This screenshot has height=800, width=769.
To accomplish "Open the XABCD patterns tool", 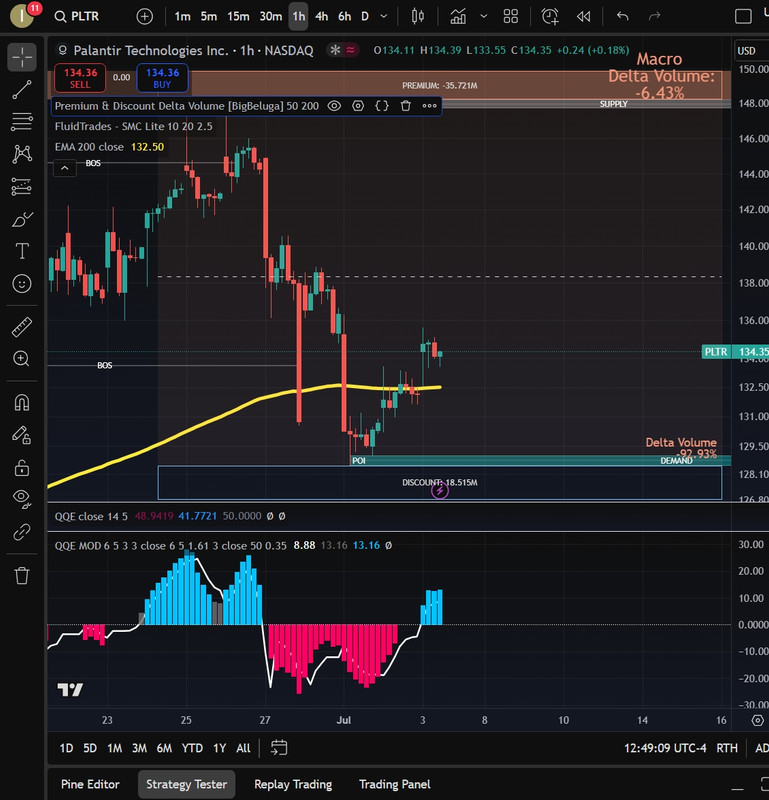I will coord(22,154).
